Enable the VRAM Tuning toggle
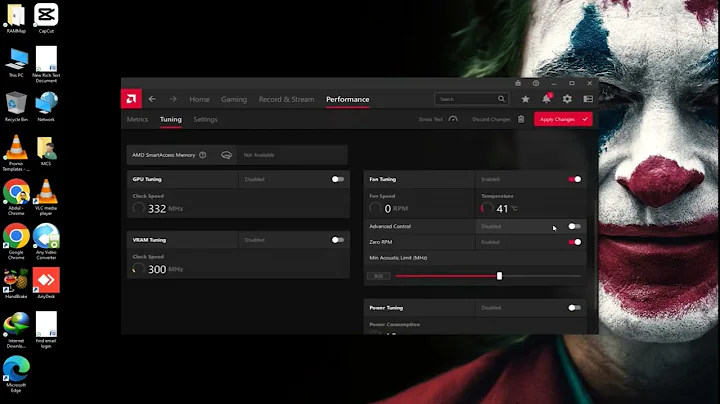This screenshot has width=720, height=404. click(338, 240)
